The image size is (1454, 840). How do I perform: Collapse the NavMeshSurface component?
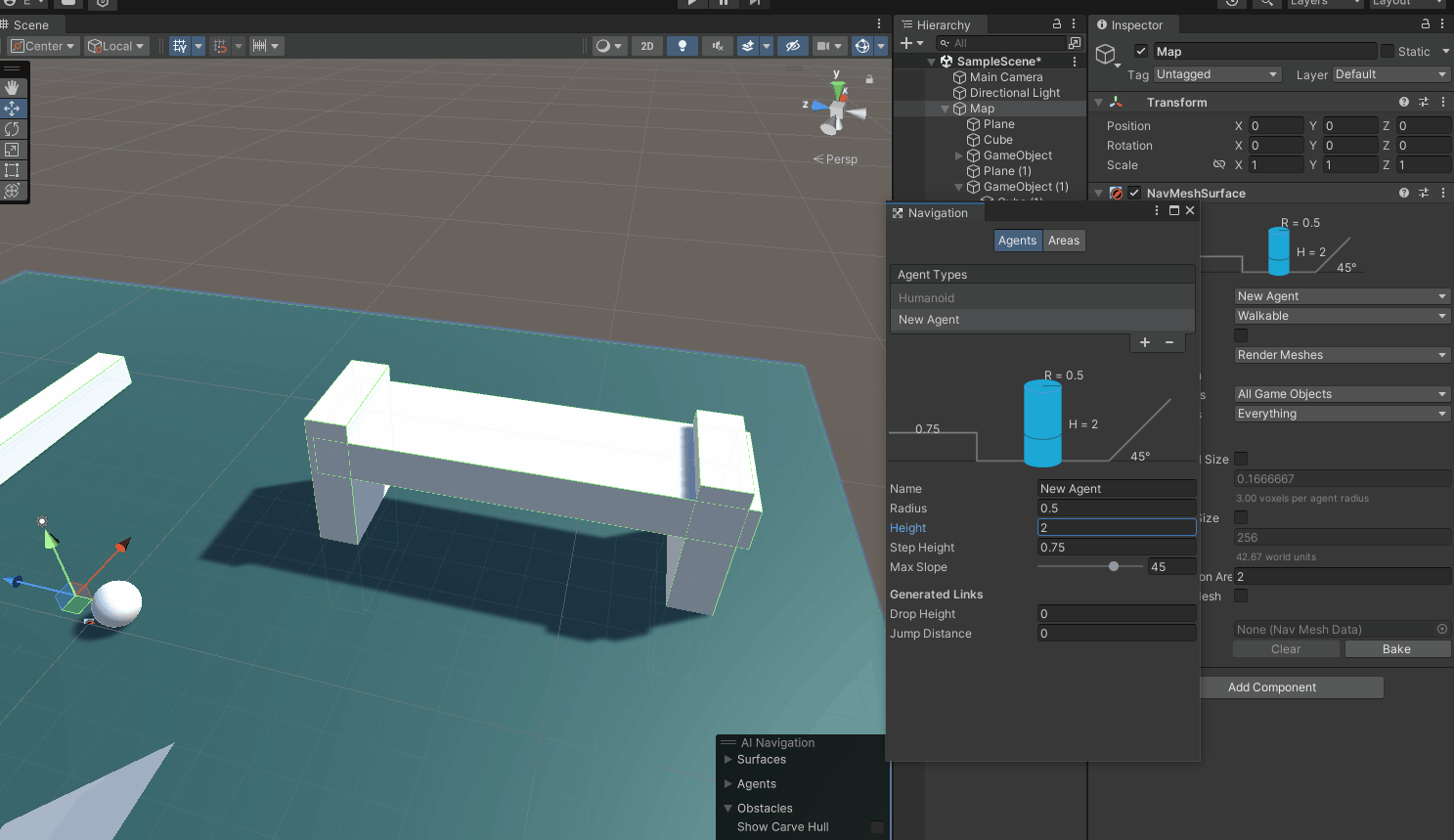[1098, 194]
